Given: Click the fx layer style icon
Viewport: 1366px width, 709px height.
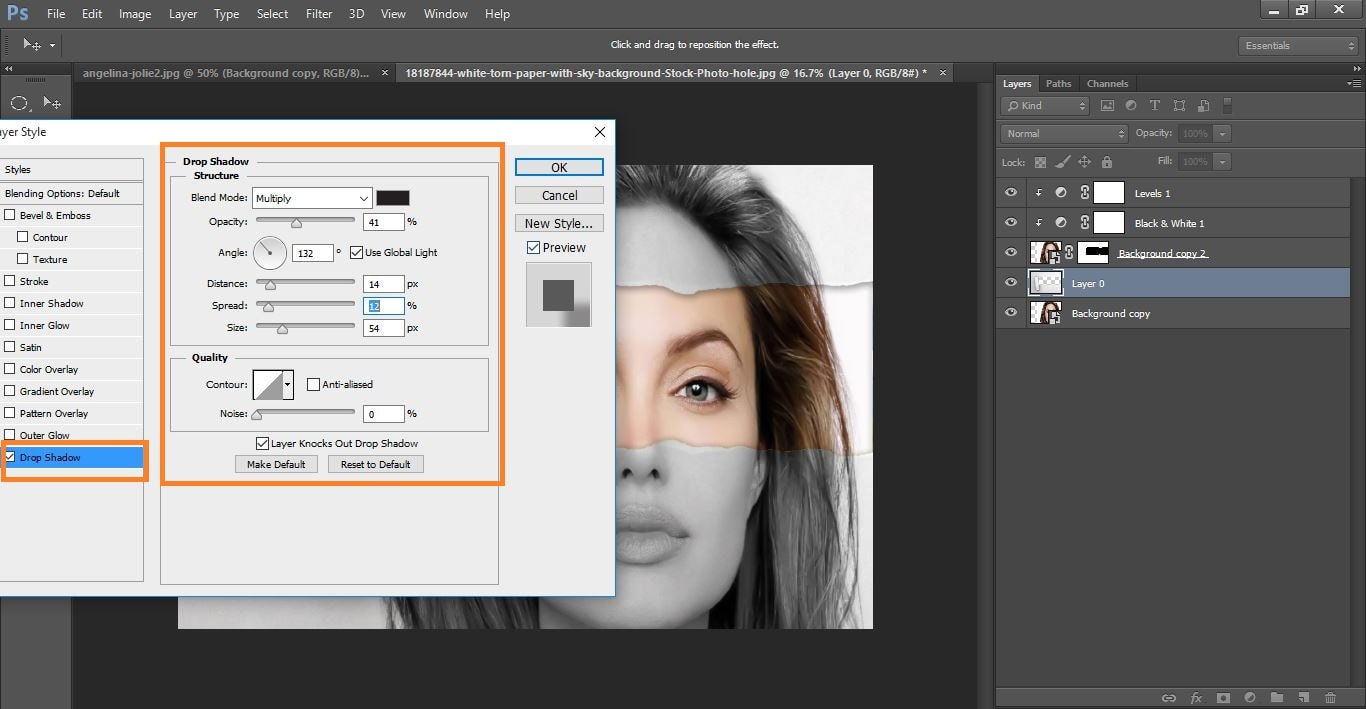Looking at the screenshot, I should click(x=1195, y=697).
